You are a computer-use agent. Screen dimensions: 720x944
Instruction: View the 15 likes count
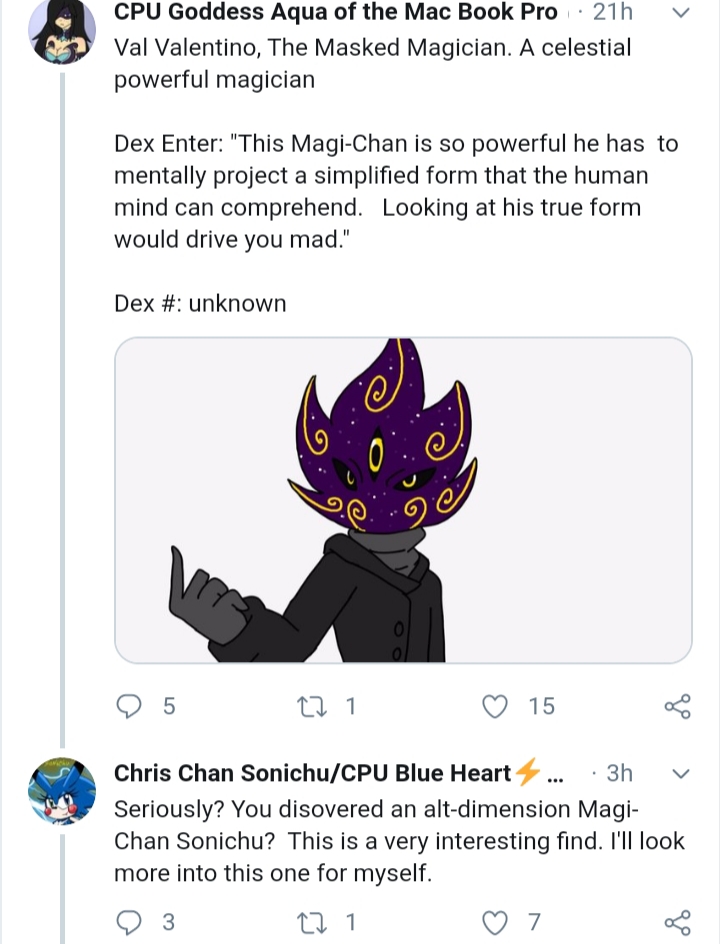(x=542, y=706)
